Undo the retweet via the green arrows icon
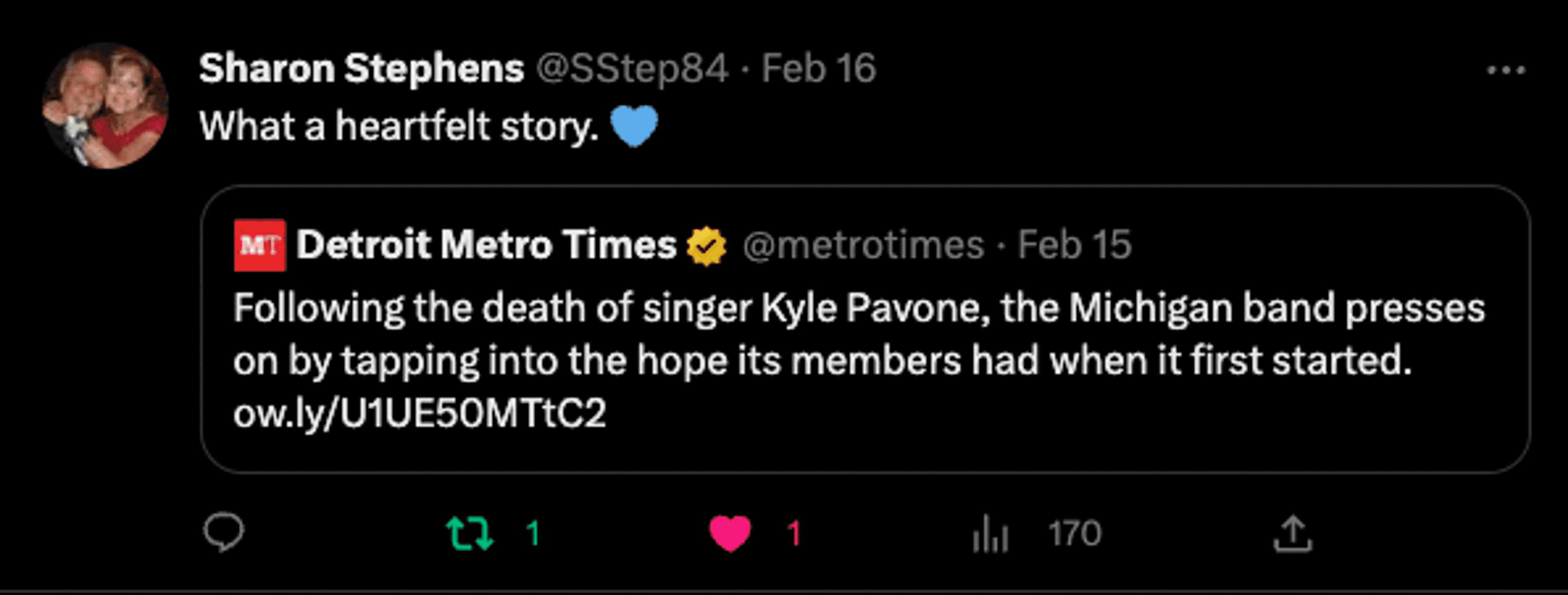 pos(469,533)
